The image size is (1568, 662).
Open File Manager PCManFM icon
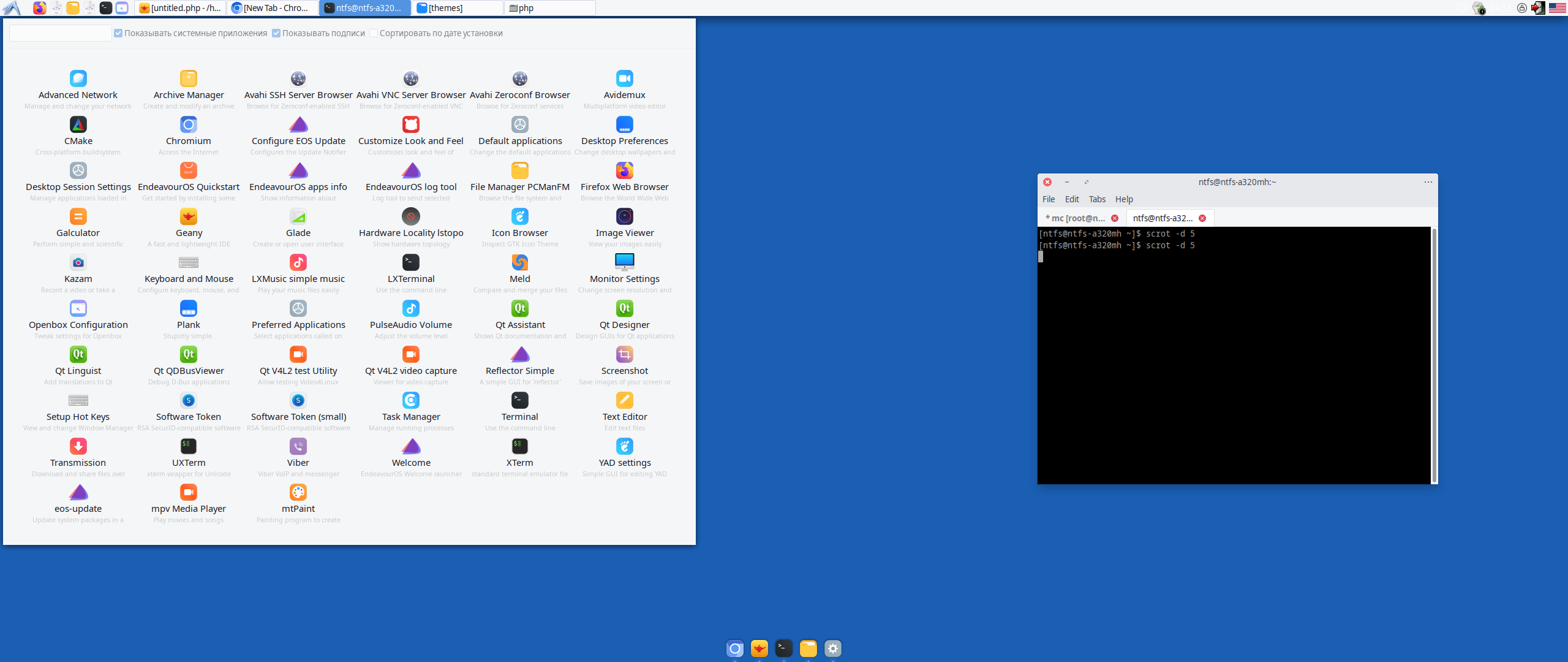pos(520,170)
